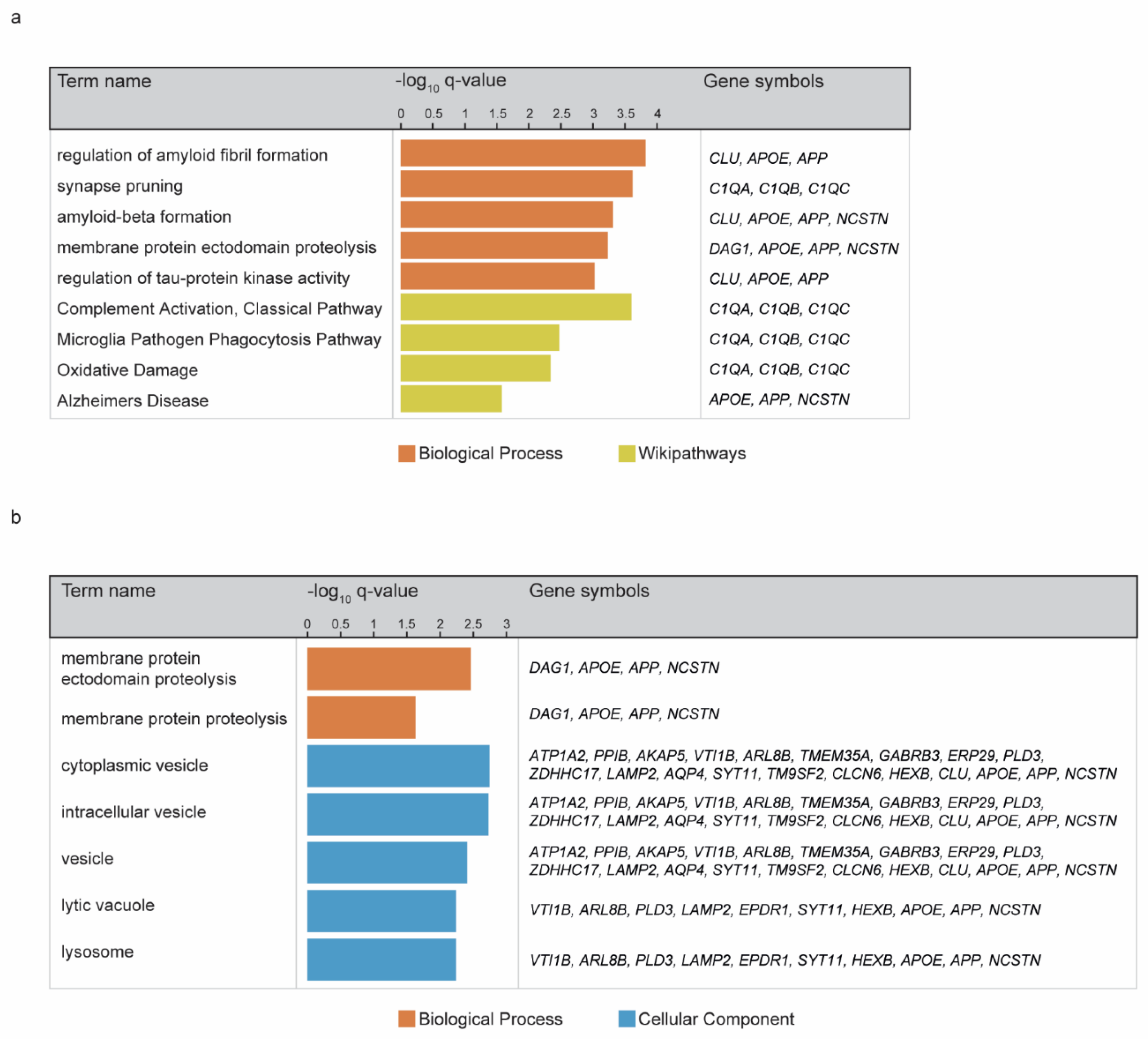Screen dimensions: 1148x1039
Task: Click the 'Term name' header in panel b
Action: 108,590
